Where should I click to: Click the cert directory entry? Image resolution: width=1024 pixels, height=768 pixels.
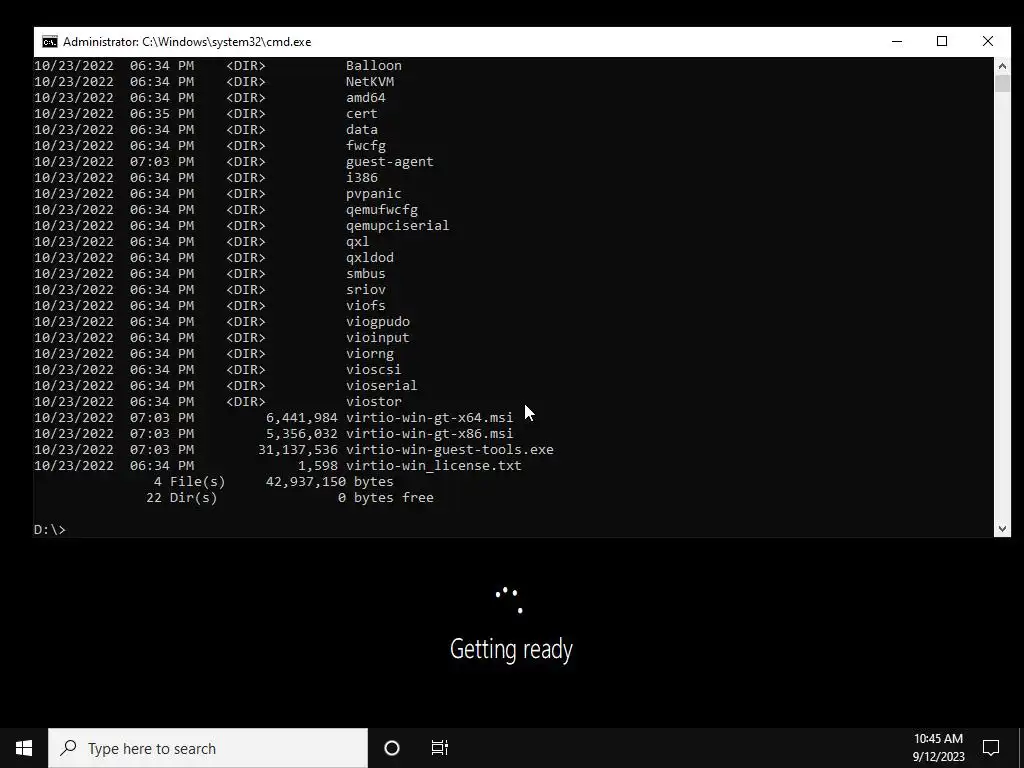[x=362, y=114]
